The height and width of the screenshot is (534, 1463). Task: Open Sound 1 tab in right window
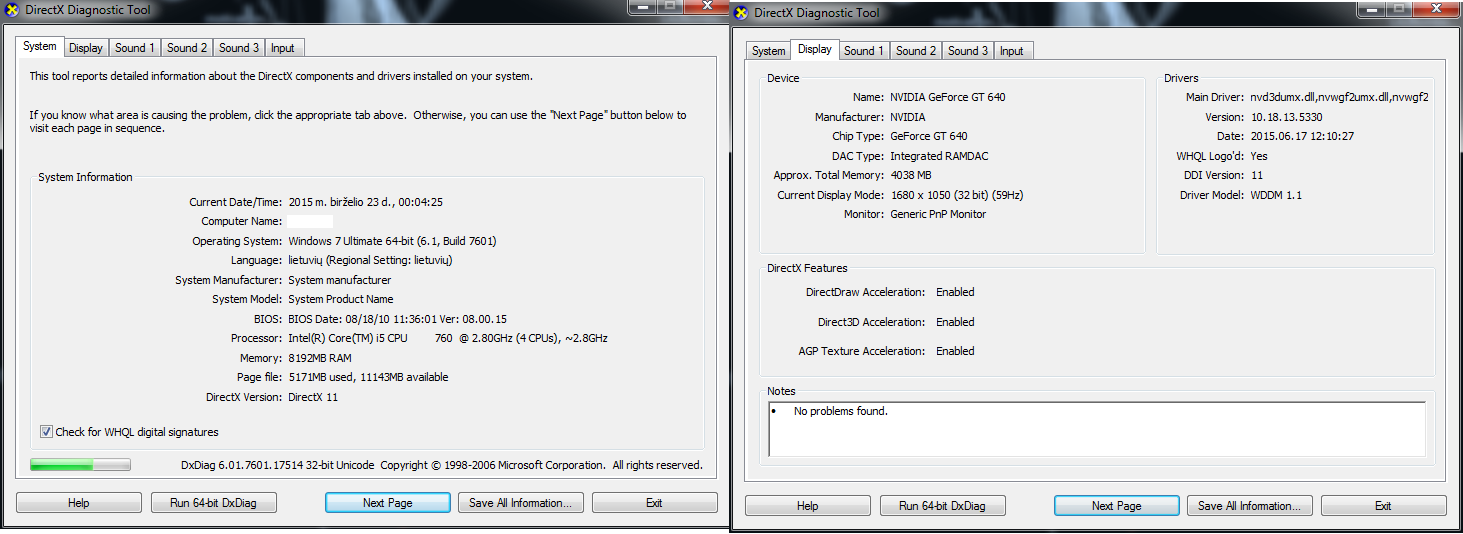(864, 51)
